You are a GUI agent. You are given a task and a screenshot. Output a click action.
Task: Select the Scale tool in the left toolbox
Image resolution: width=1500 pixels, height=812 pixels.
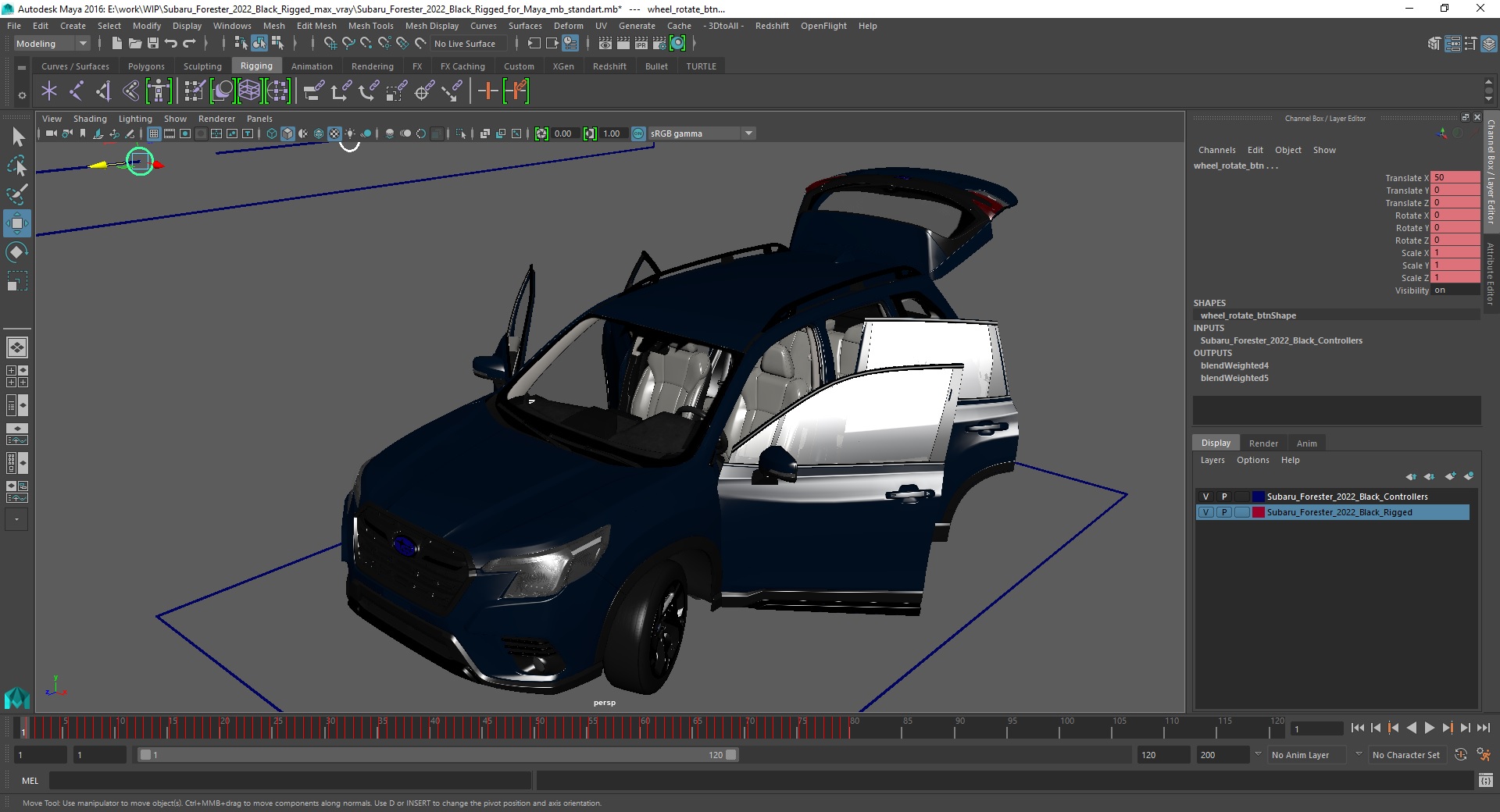pyautogui.click(x=17, y=281)
